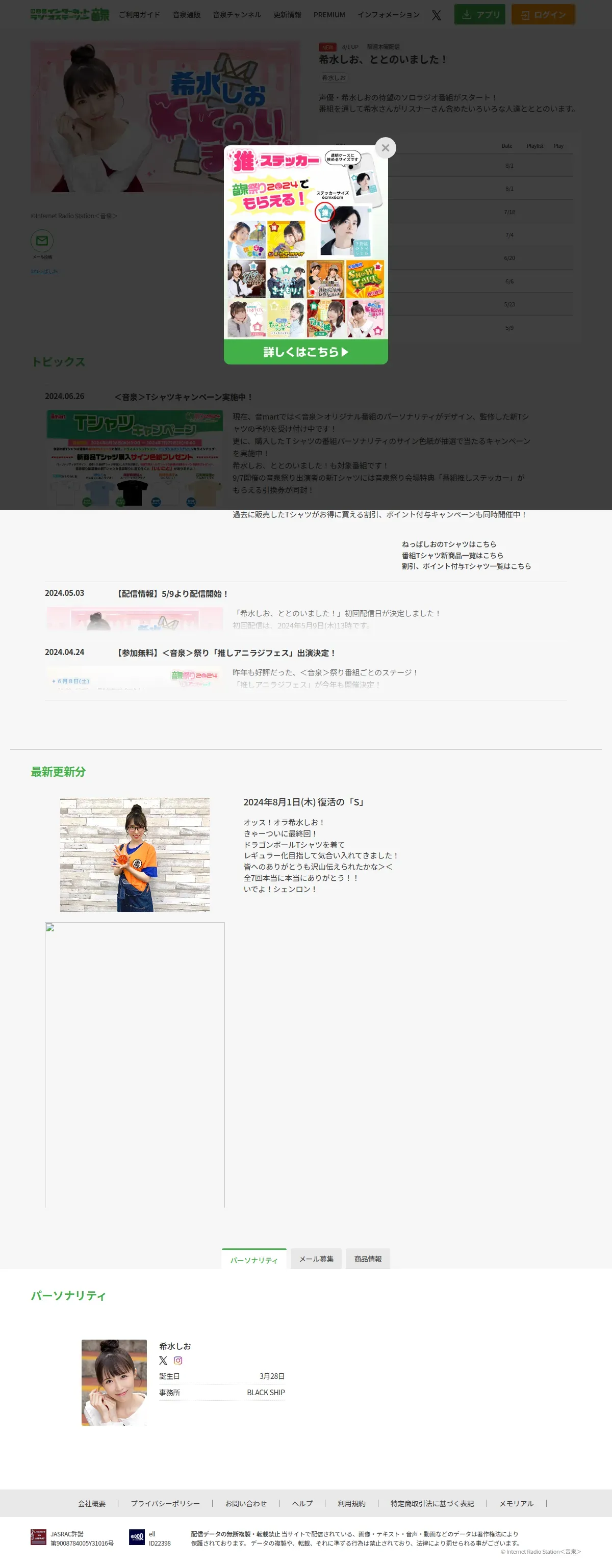The width and height of the screenshot is (612, 1568).
Task: Click the アプリ download button
Action: pos(480,15)
